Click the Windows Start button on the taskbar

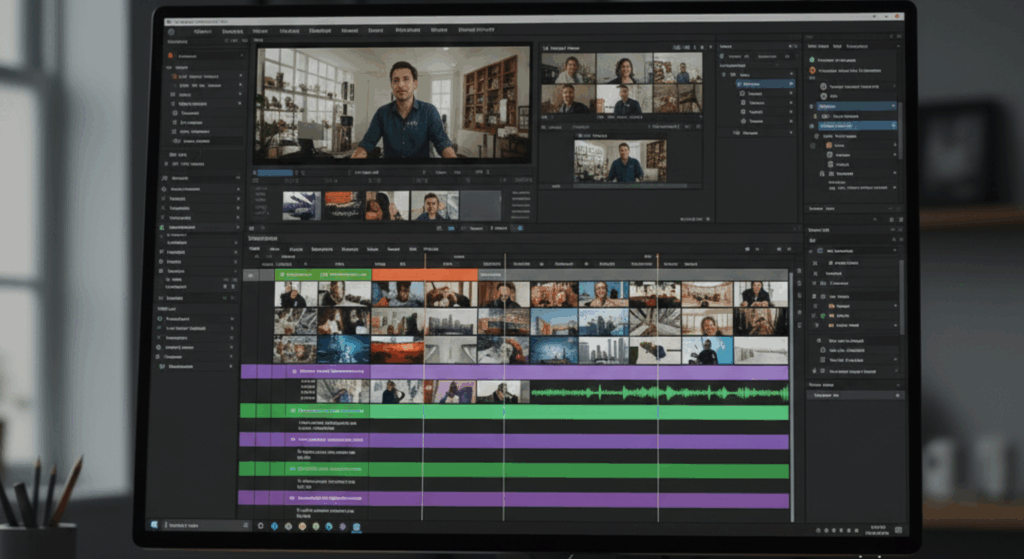[x=154, y=524]
